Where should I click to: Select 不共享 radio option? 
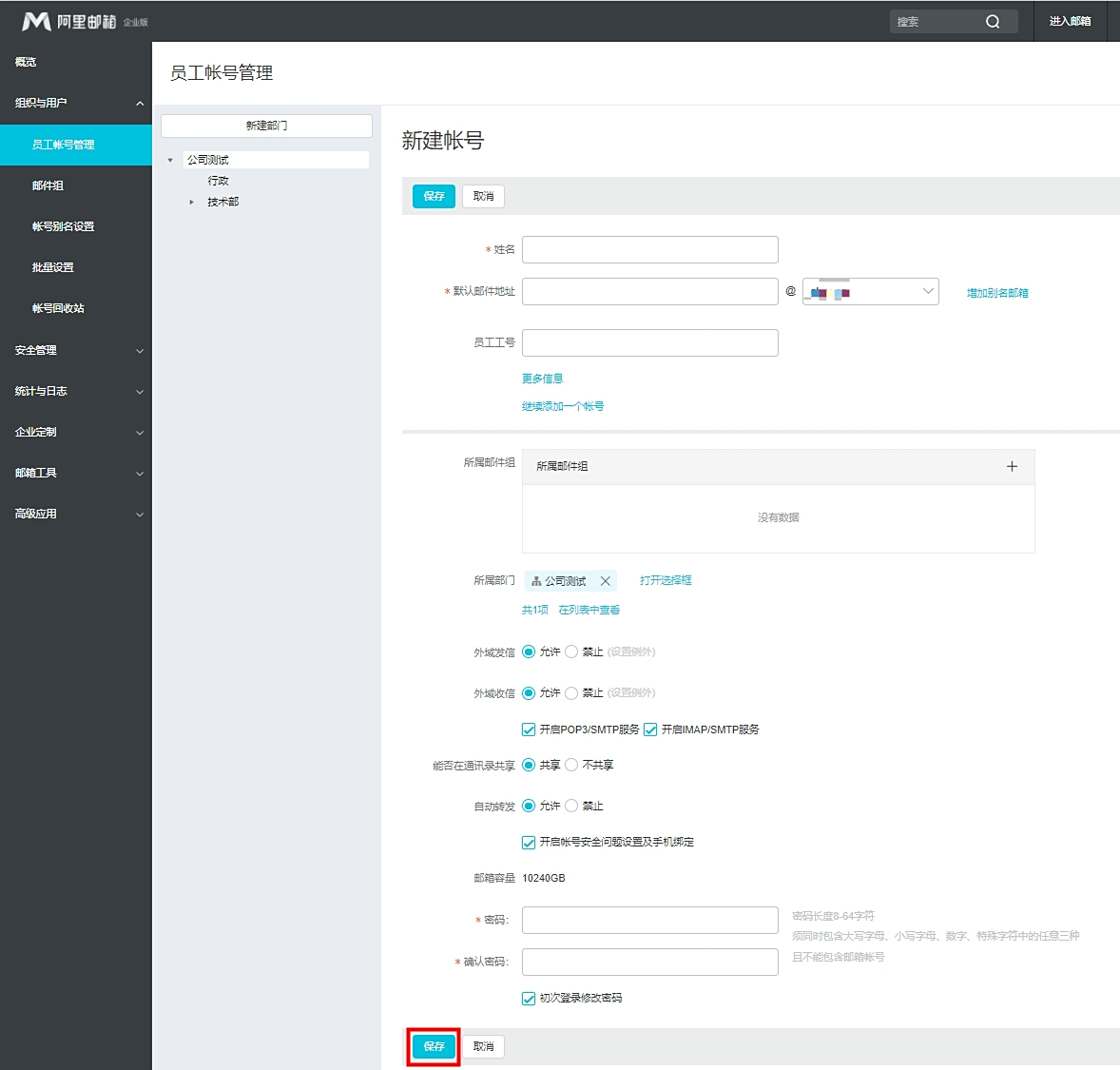coord(571,765)
